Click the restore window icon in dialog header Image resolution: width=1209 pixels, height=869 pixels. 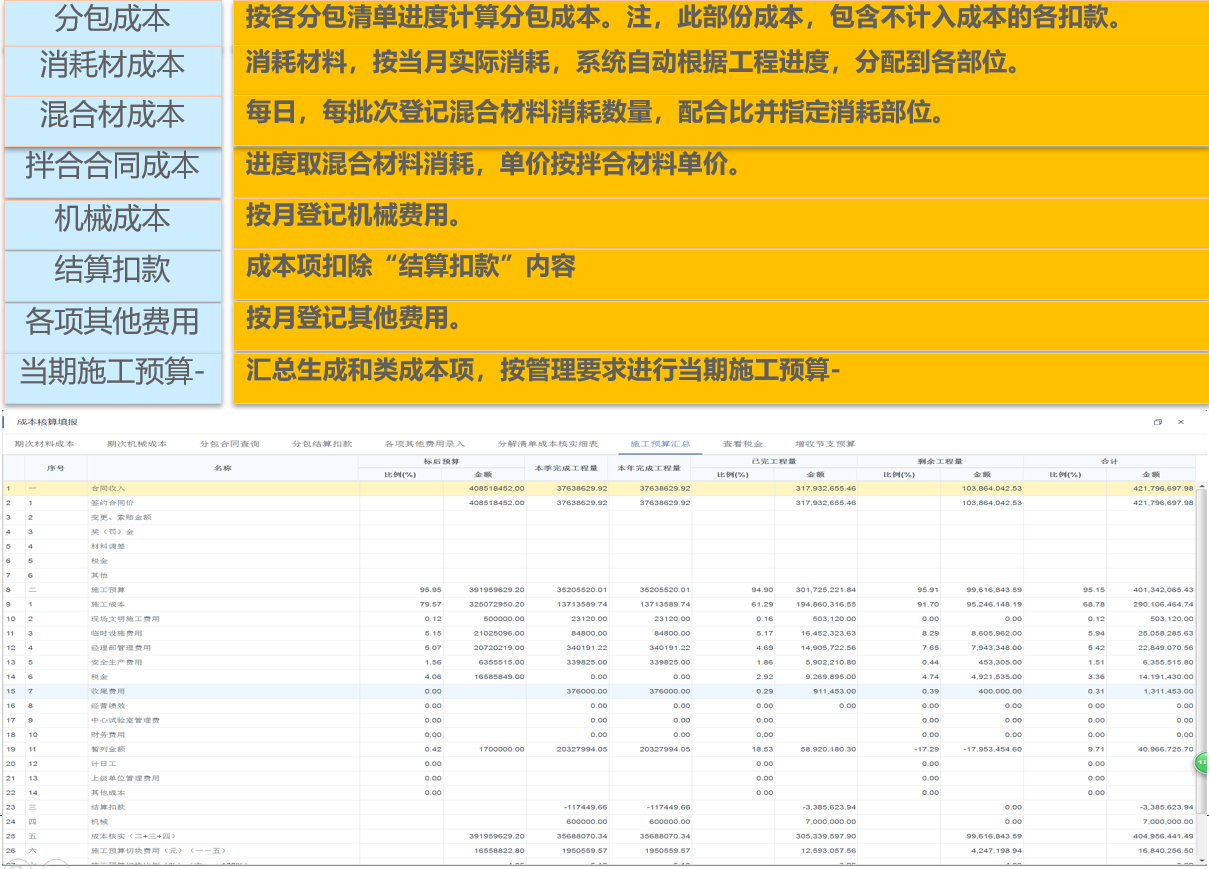(1158, 422)
